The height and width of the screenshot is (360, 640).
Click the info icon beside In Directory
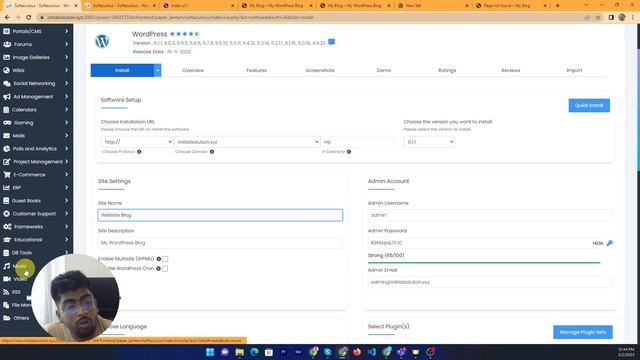coord(349,152)
